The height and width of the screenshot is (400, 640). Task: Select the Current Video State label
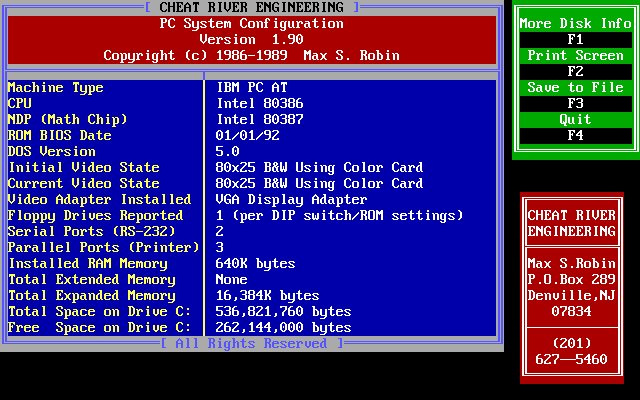pos(84,183)
